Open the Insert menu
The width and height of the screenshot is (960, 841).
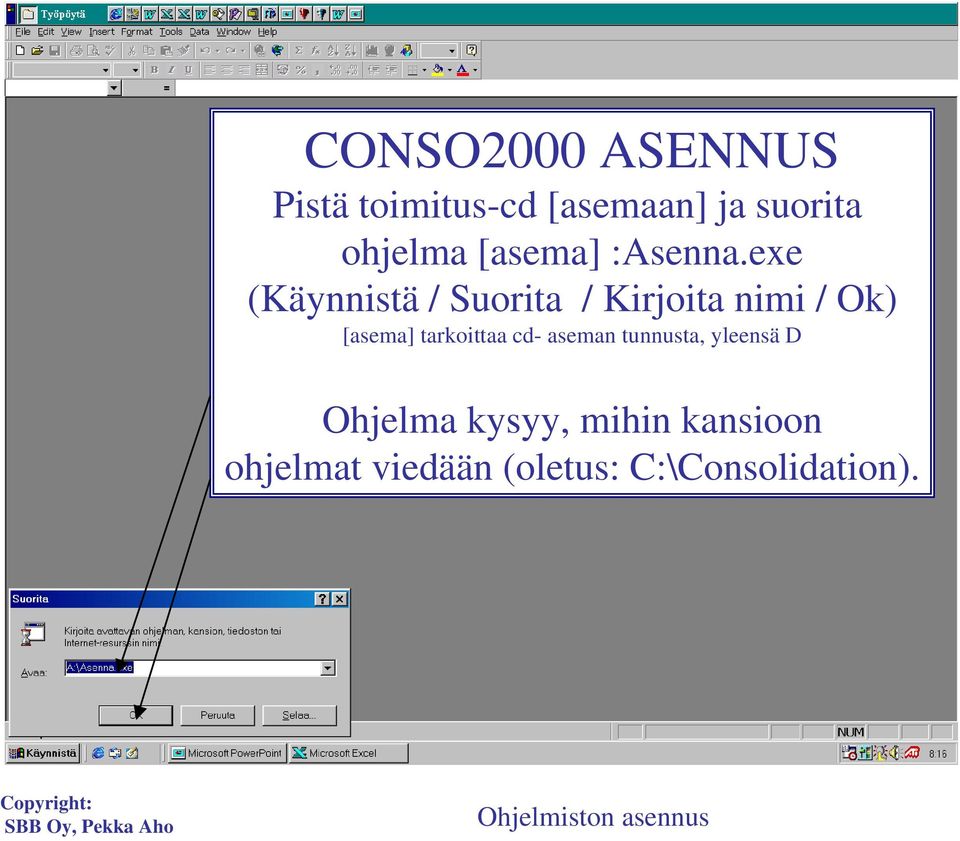102,32
